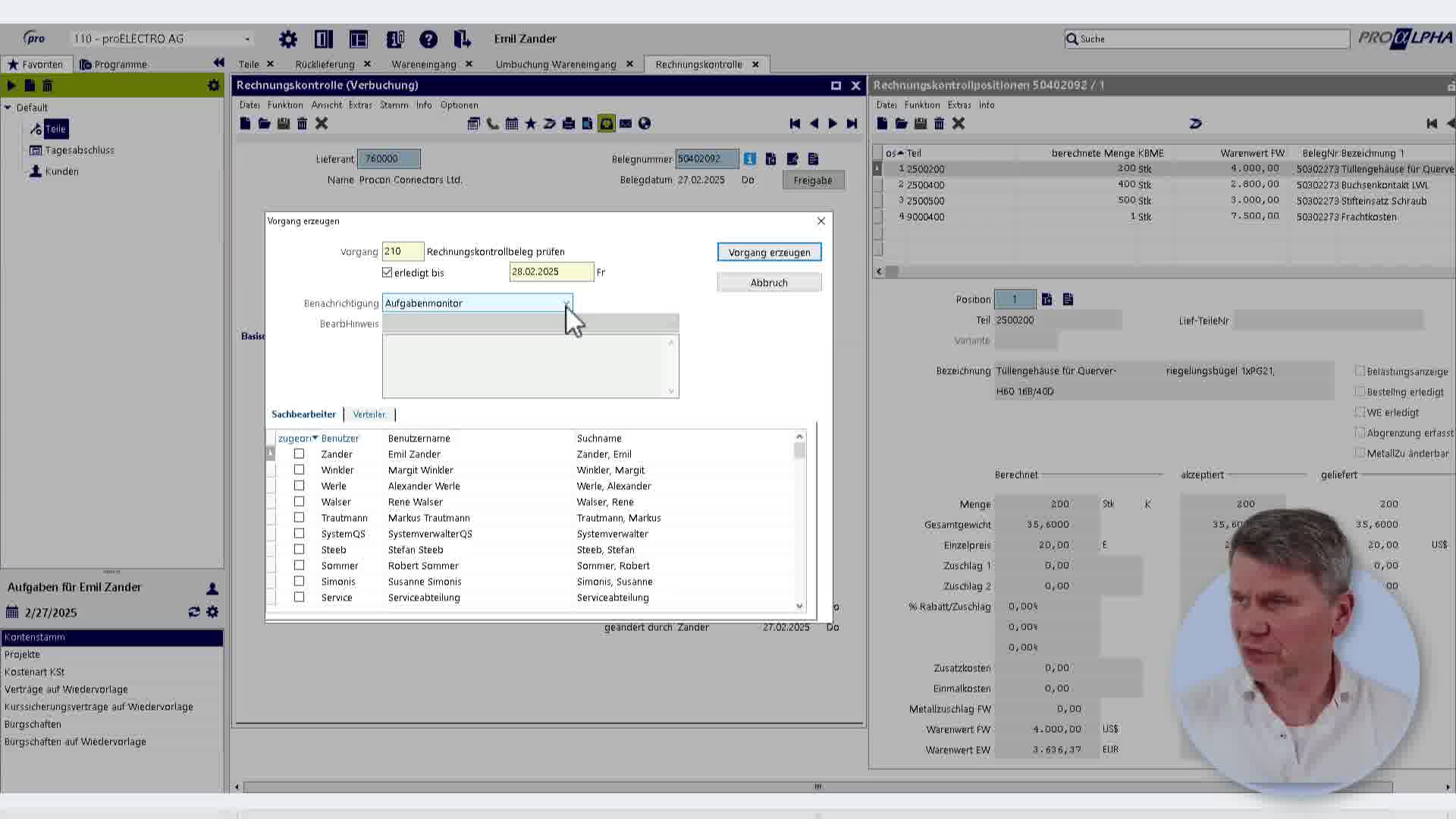This screenshot has height=819, width=1456.
Task: Click the 'Vorgang erzeugen' button
Action: [x=769, y=252]
